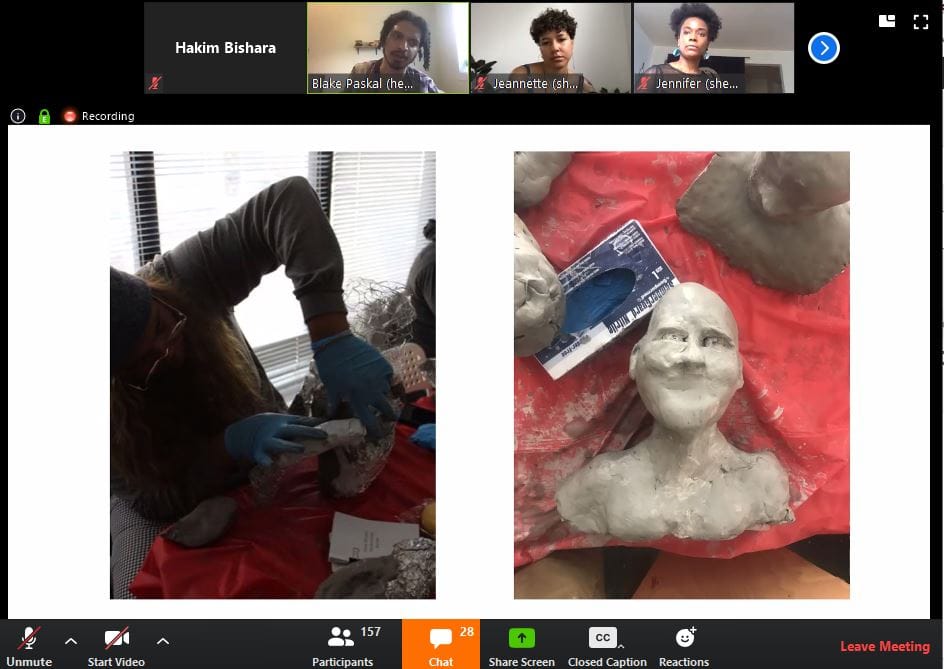Show next participants with the blue arrow
Viewport: 944px width, 669px height.
pyautogui.click(x=823, y=48)
